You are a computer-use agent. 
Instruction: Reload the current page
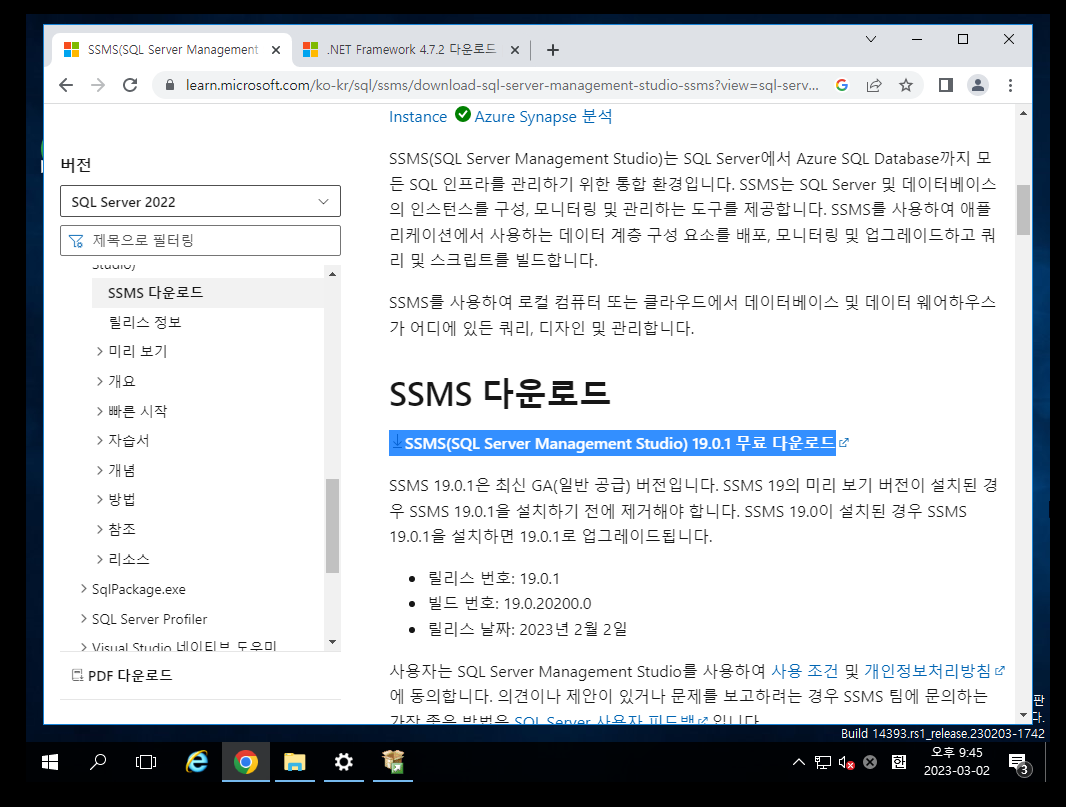(130, 85)
